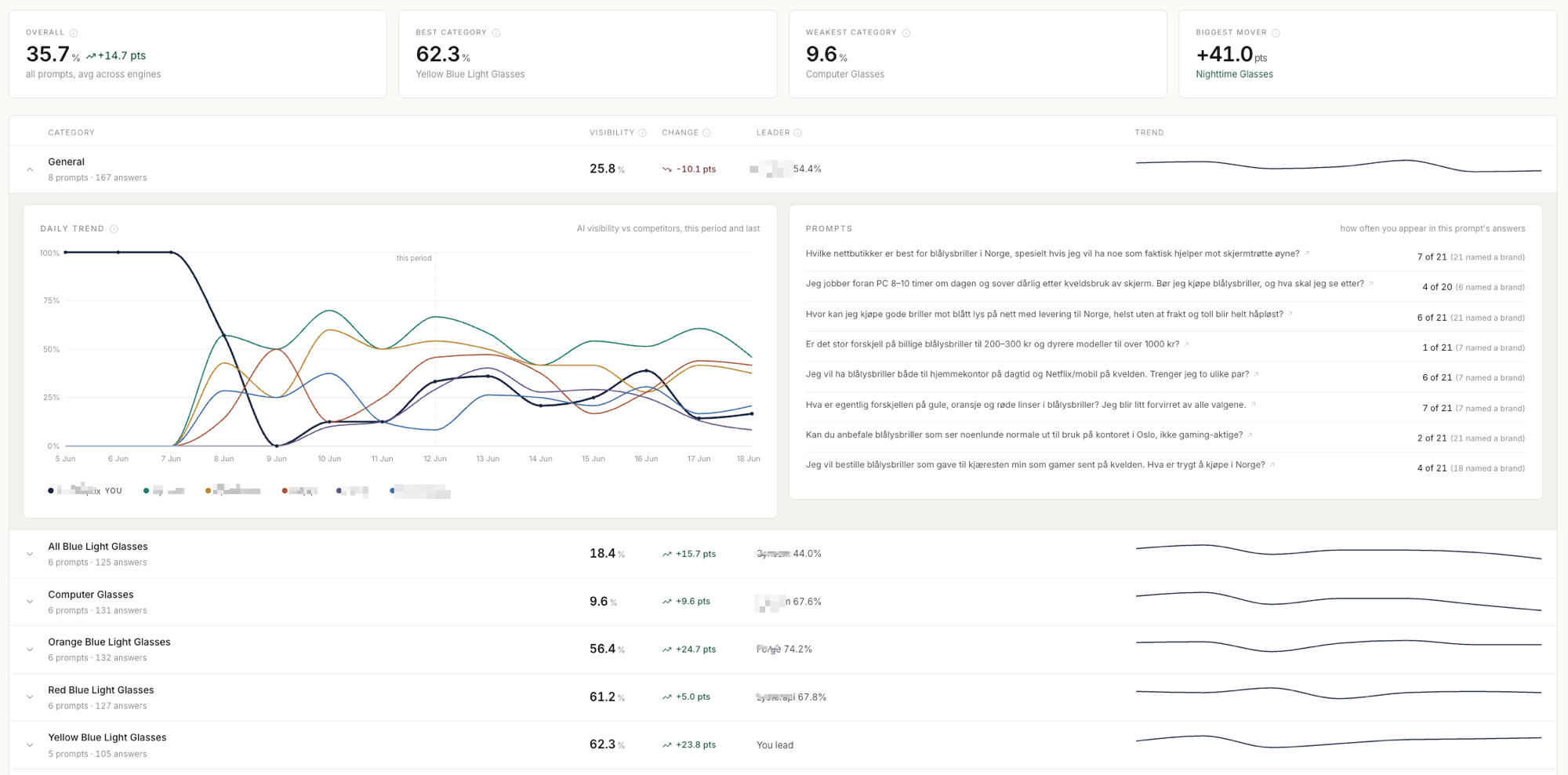Expand the Yellow Blue Light Glasses row
Viewport: 1568px width, 775px height.
[30, 745]
